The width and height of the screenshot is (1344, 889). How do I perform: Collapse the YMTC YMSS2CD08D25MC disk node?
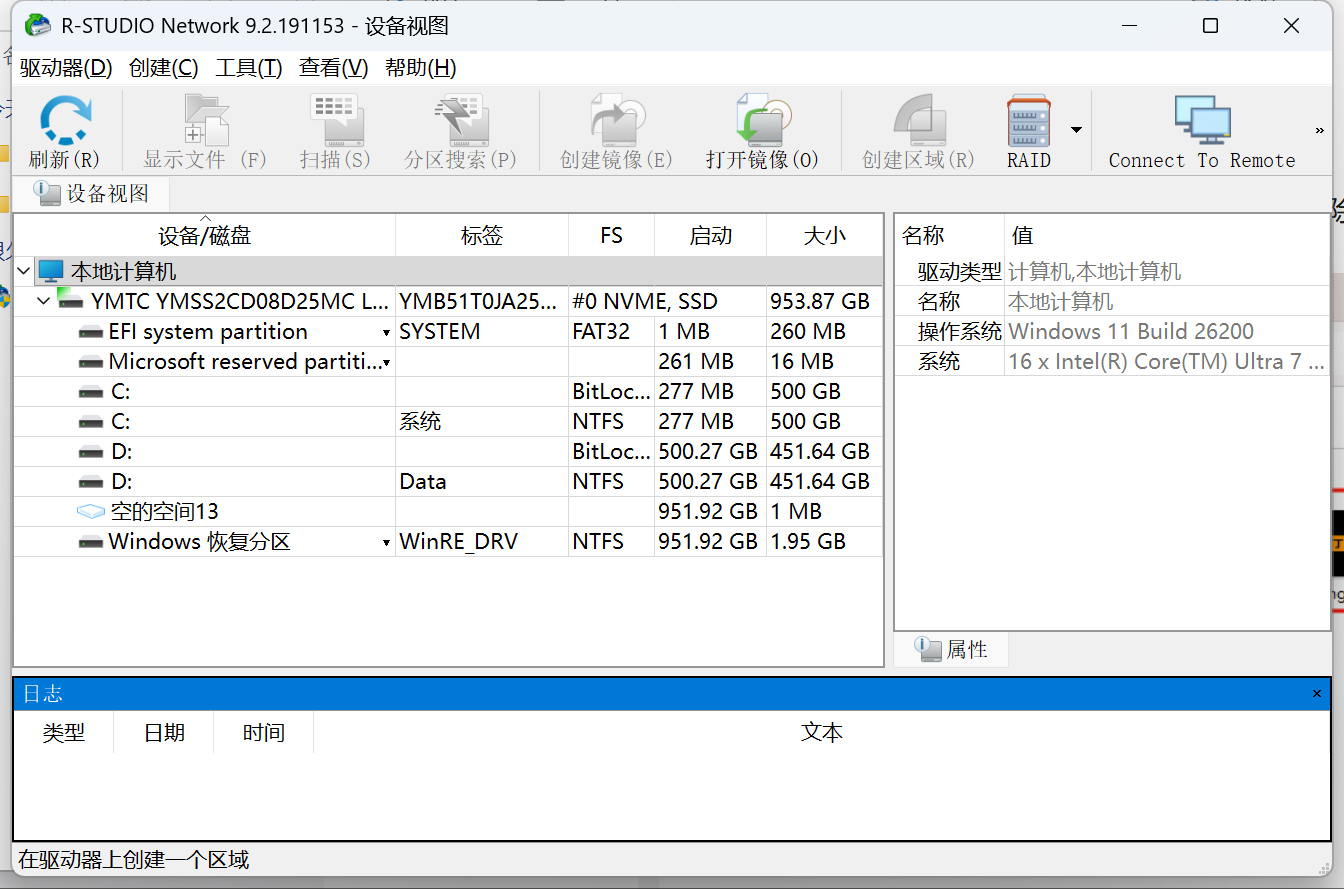point(44,301)
